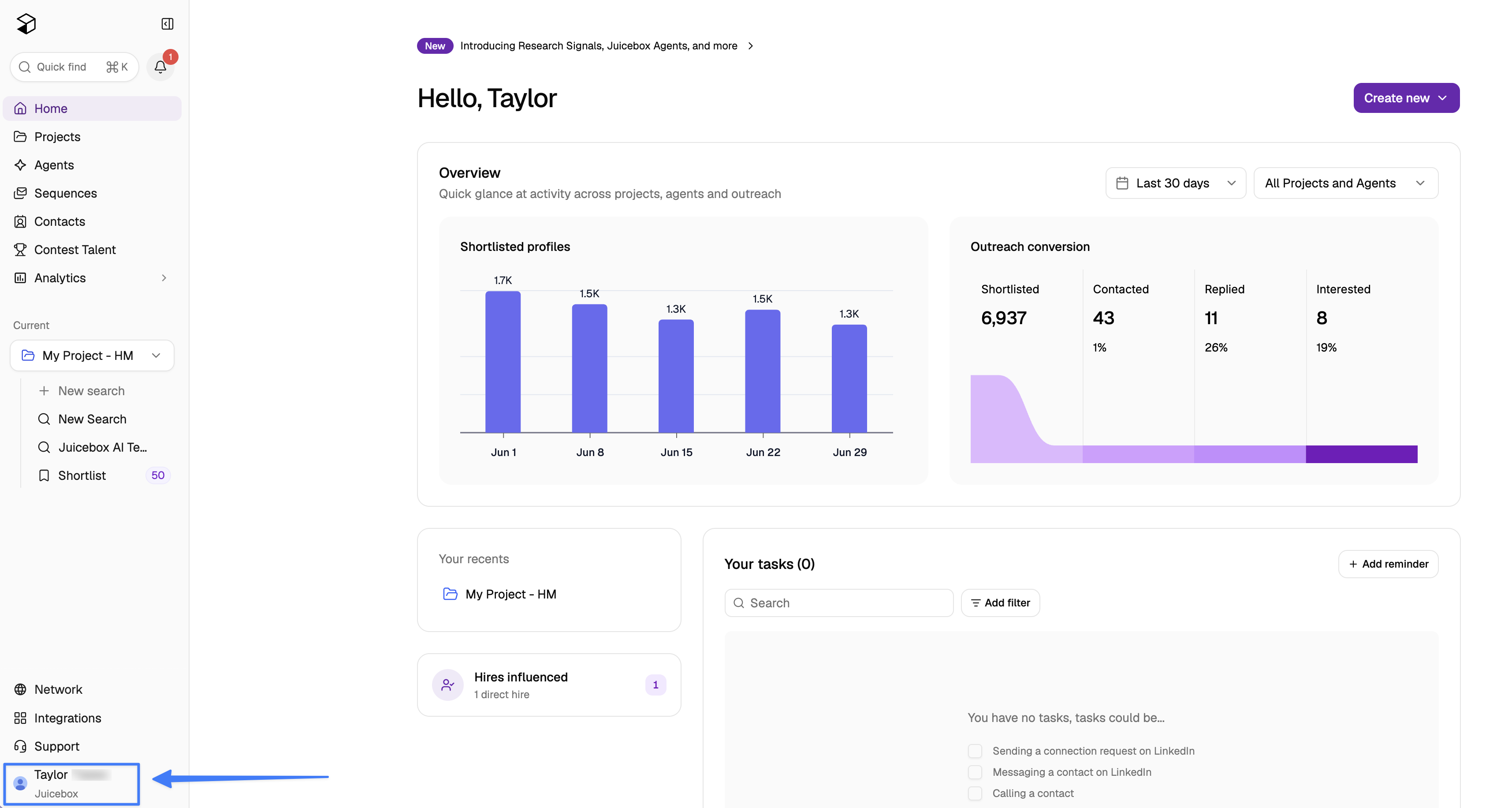Open the Support headset icon
The height and width of the screenshot is (808, 1512).
[x=21, y=746]
